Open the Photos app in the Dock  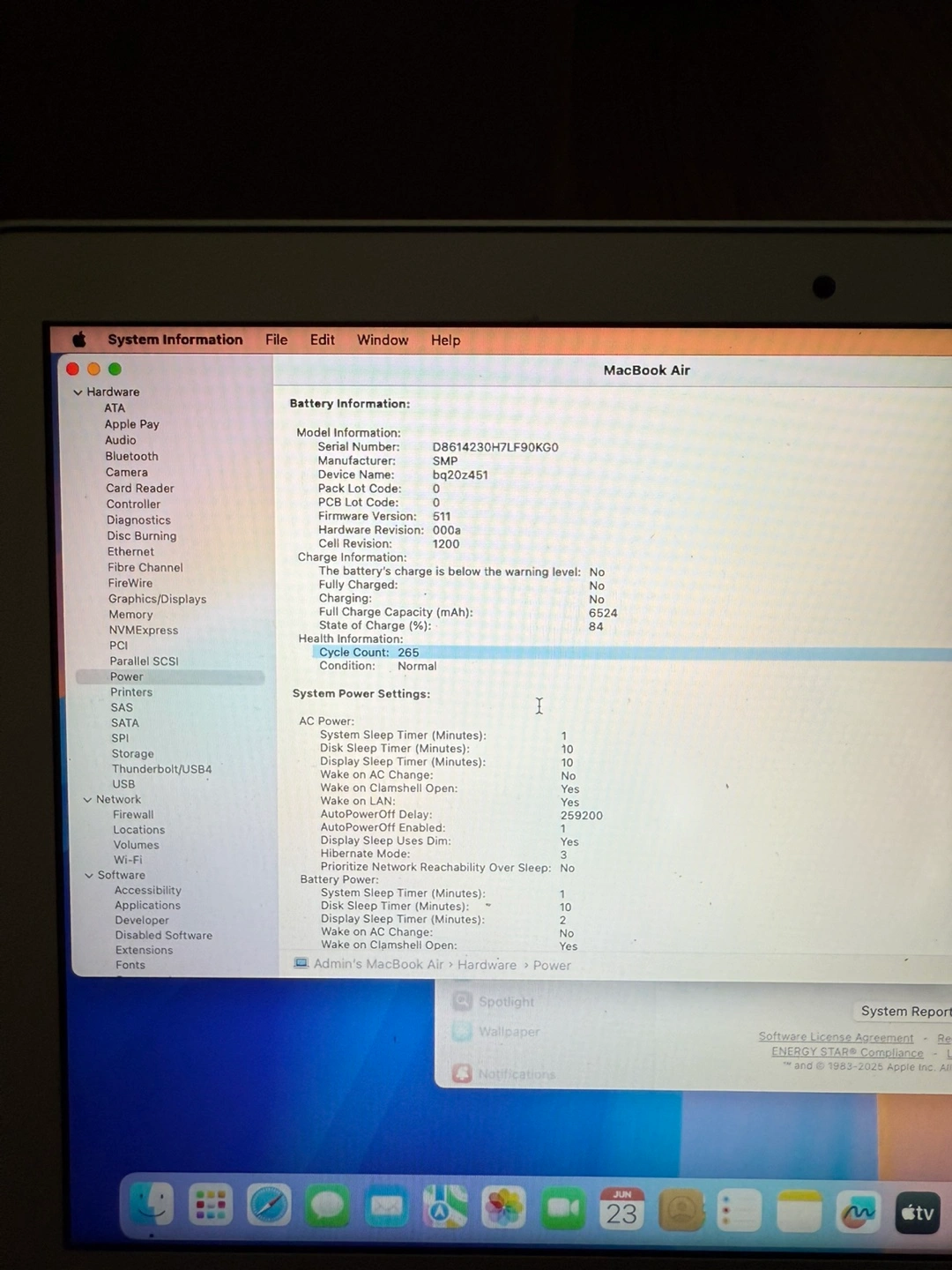[504, 1208]
